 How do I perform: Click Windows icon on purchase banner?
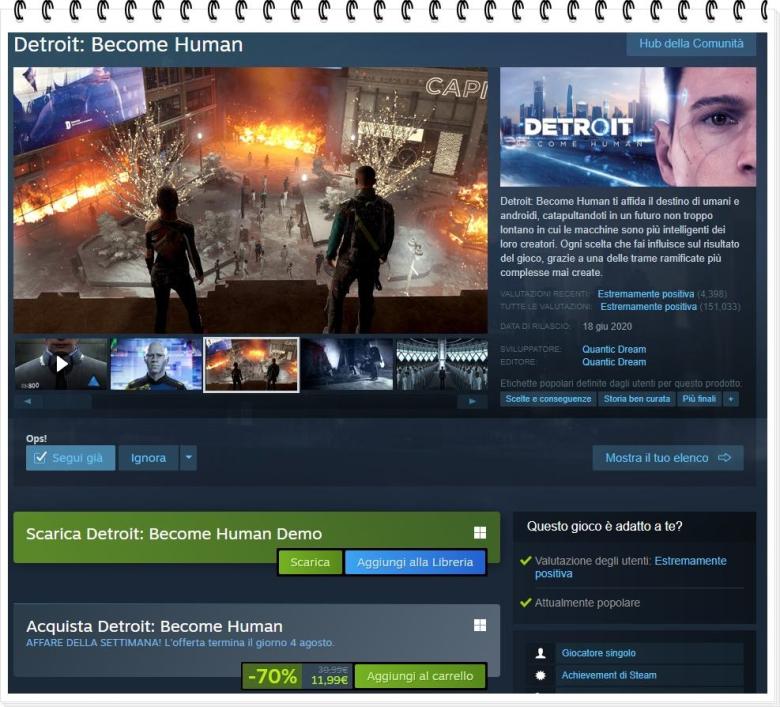480,625
